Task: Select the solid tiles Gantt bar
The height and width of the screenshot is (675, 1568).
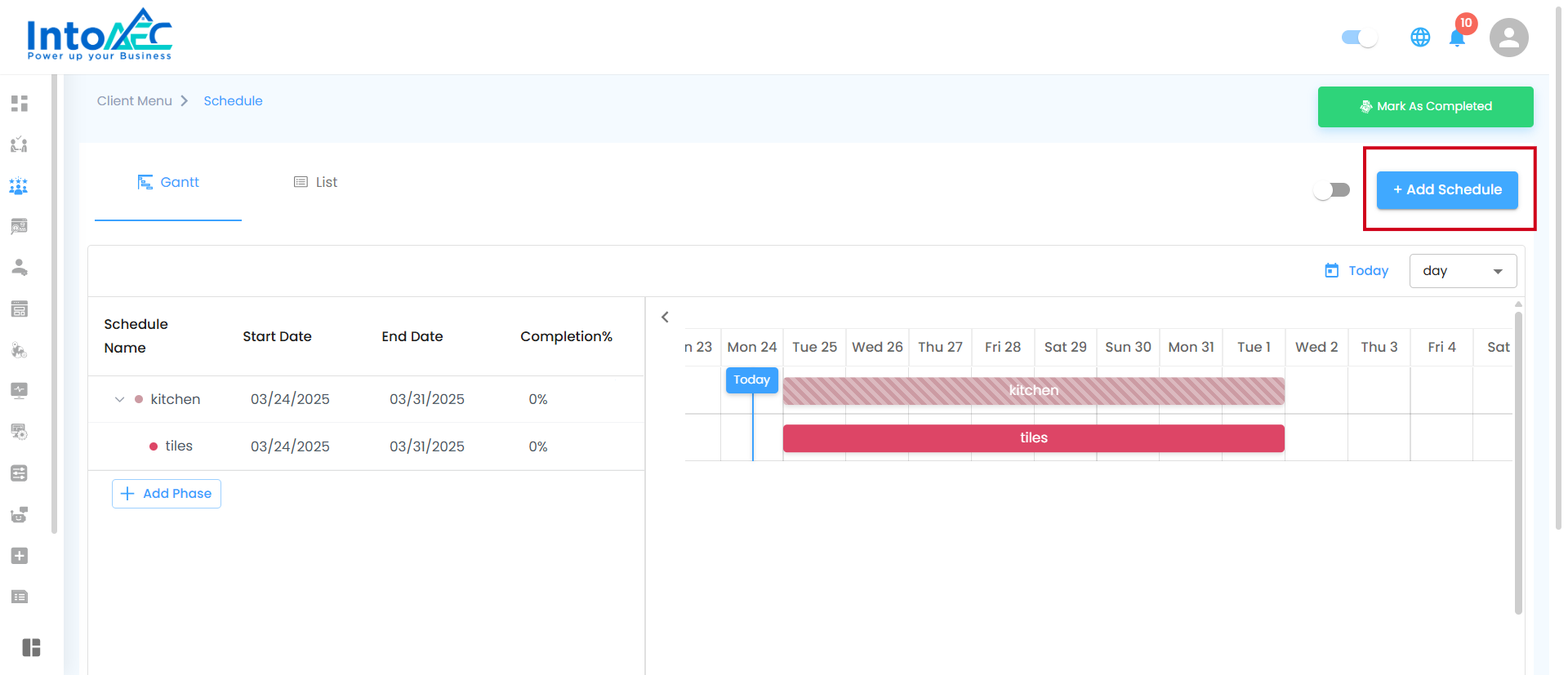Action: (x=1033, y=438)
